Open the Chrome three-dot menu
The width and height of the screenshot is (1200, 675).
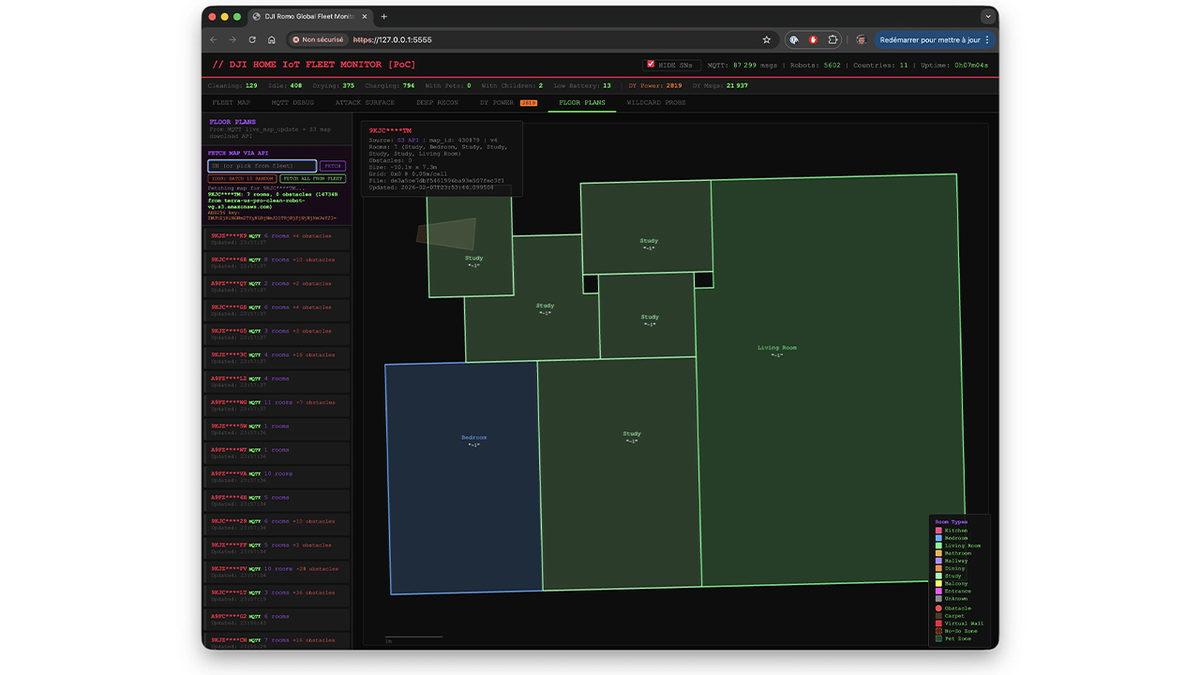point(987,40)
